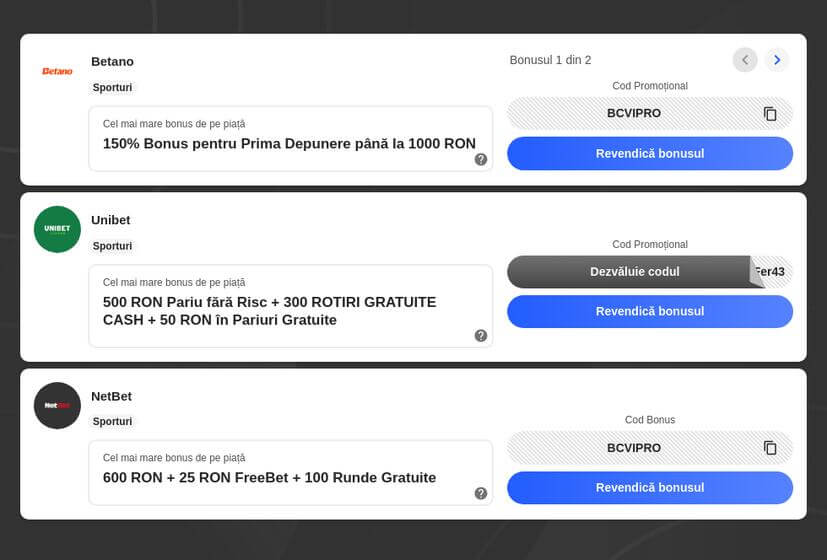827x560 pixels.
Task: Claim the Unibet bonus
Action: coord(650,311)
